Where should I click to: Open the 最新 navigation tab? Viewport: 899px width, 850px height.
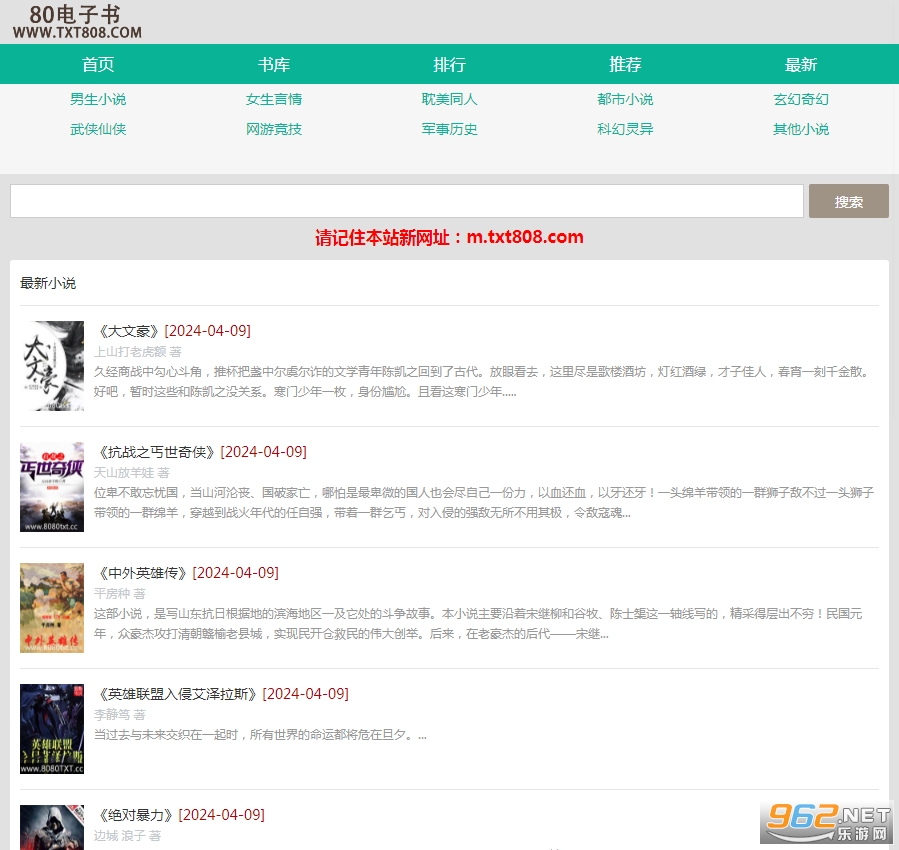pos(801,65)
